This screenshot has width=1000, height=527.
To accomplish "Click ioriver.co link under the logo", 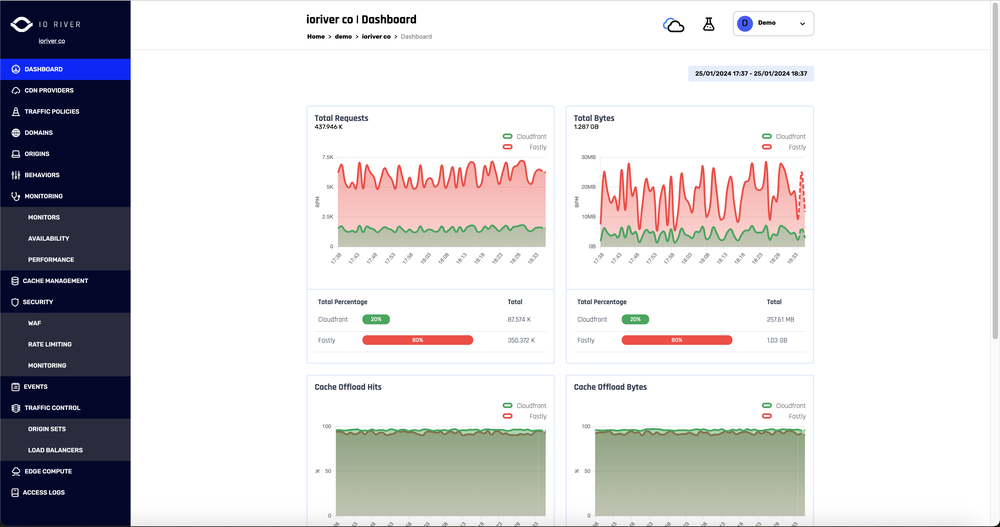I will pos(52,41).
